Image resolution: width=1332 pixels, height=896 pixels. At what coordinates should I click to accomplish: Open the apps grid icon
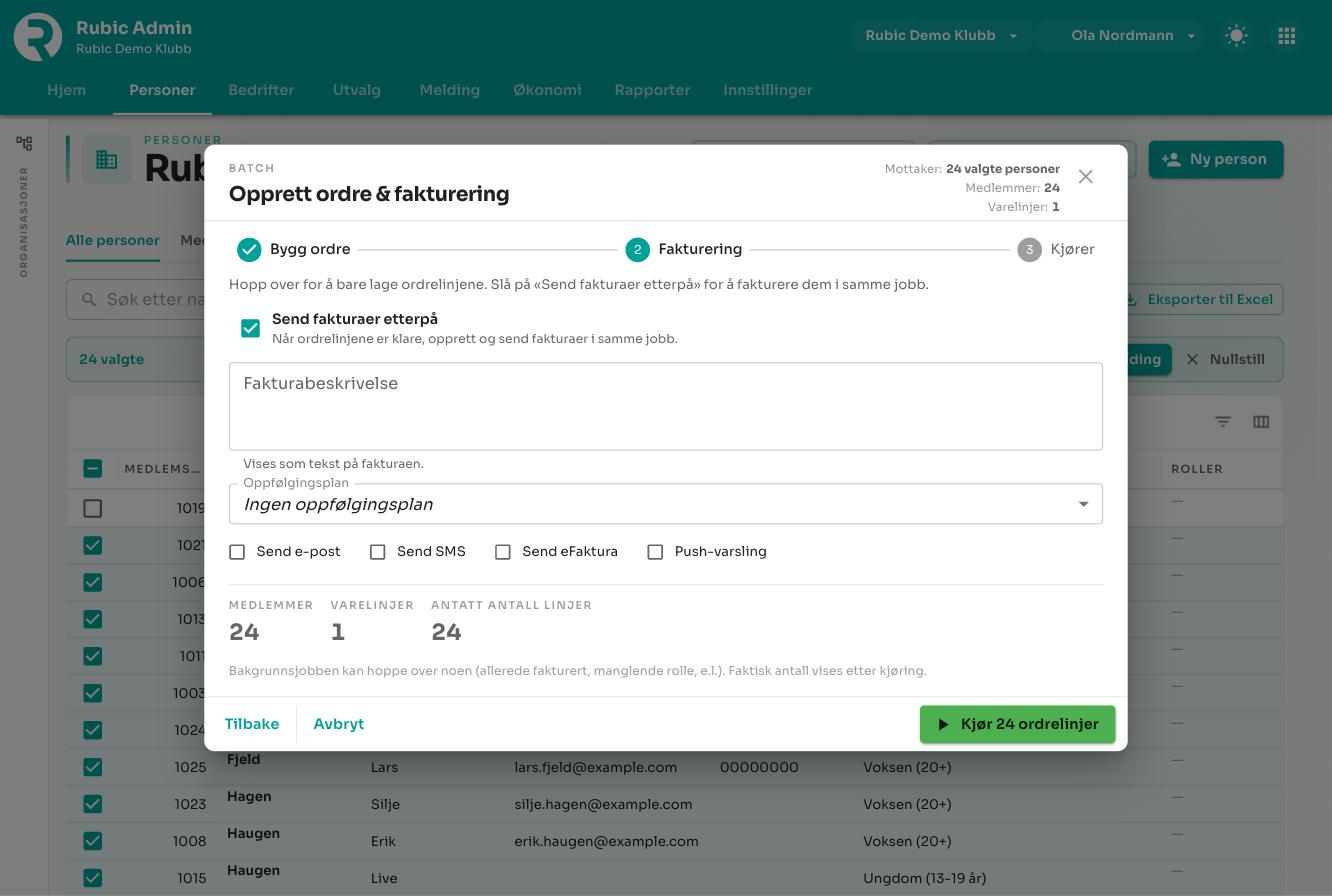coord(1287,36)
